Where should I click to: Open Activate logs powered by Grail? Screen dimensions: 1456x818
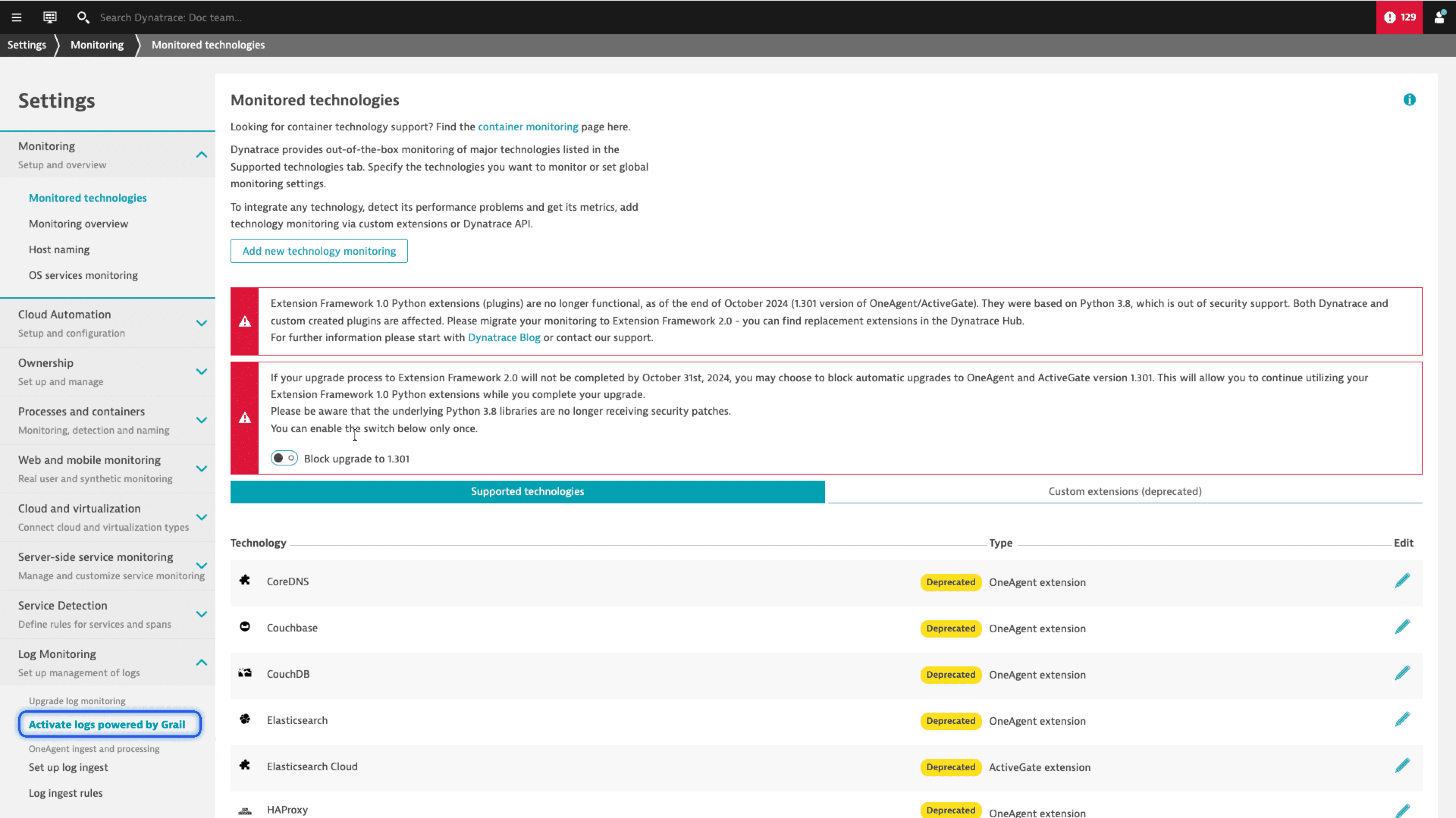[107, 724]
